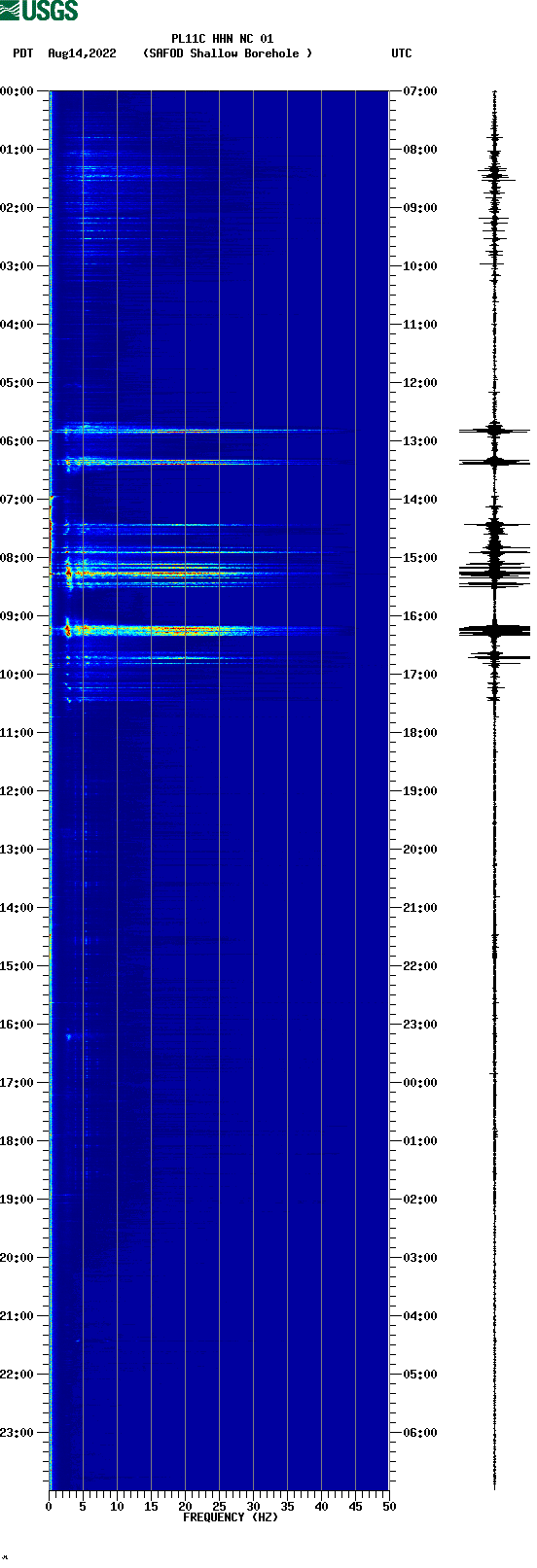Click the 00:00 UTC time label

[420, 1083]
